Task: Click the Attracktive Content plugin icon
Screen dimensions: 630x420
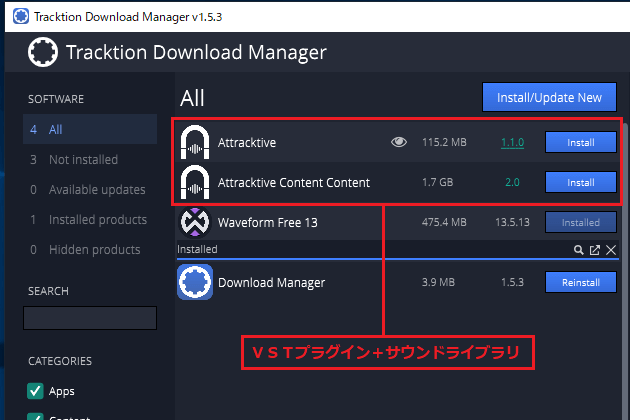Action: coord(196,183)
